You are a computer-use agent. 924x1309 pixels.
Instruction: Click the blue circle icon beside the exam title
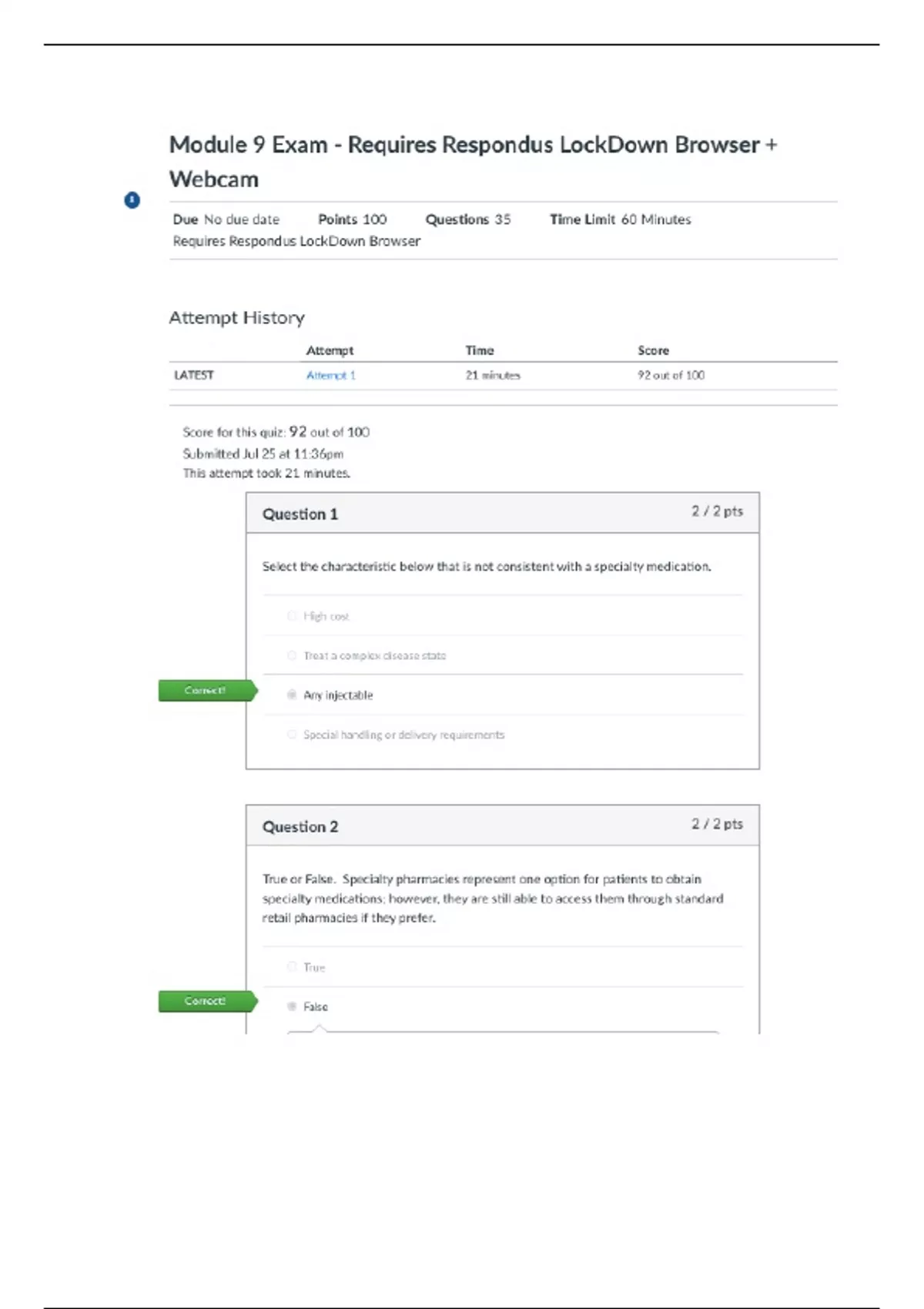click(x=132, y=200)
